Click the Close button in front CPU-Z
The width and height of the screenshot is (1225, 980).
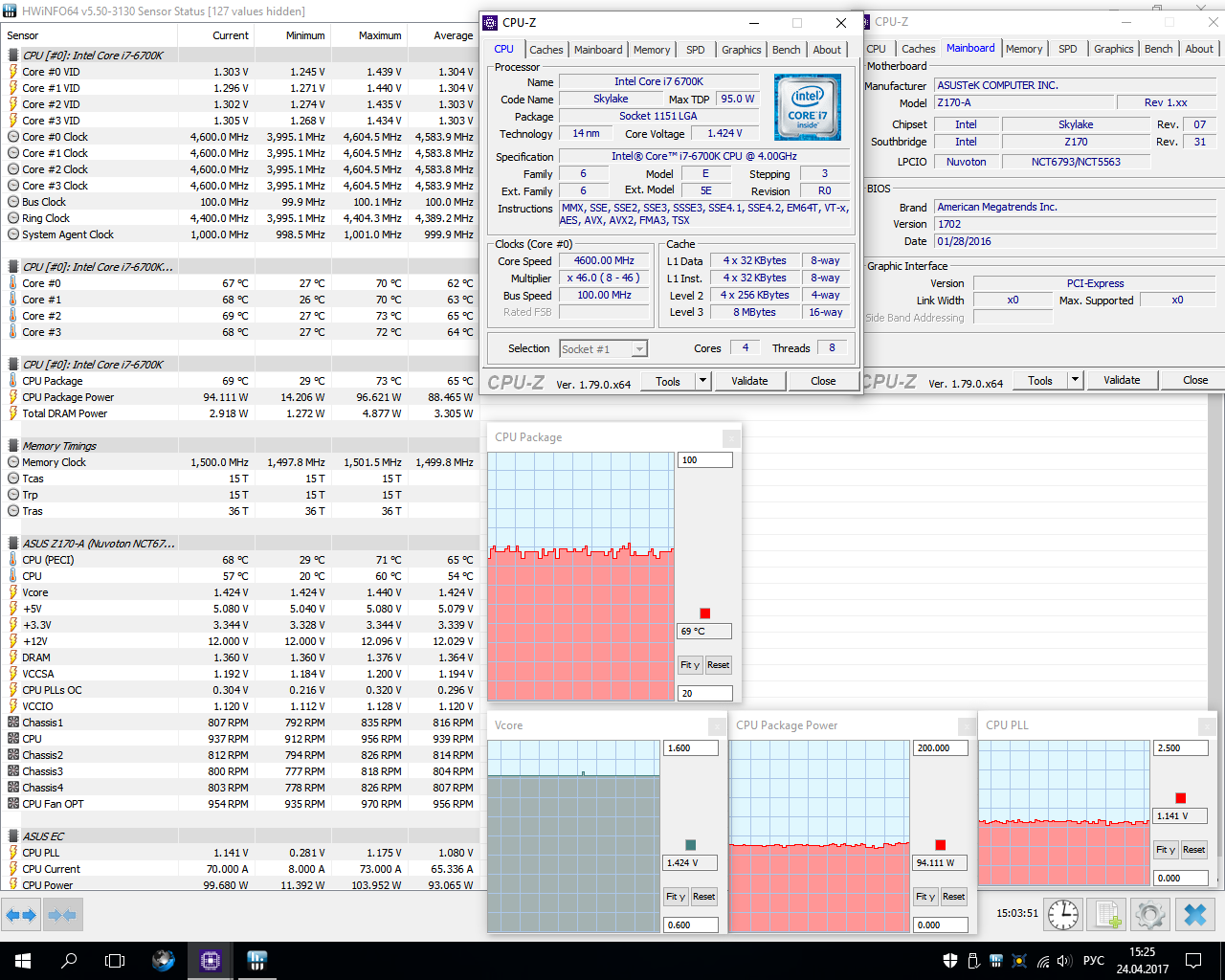823,381
